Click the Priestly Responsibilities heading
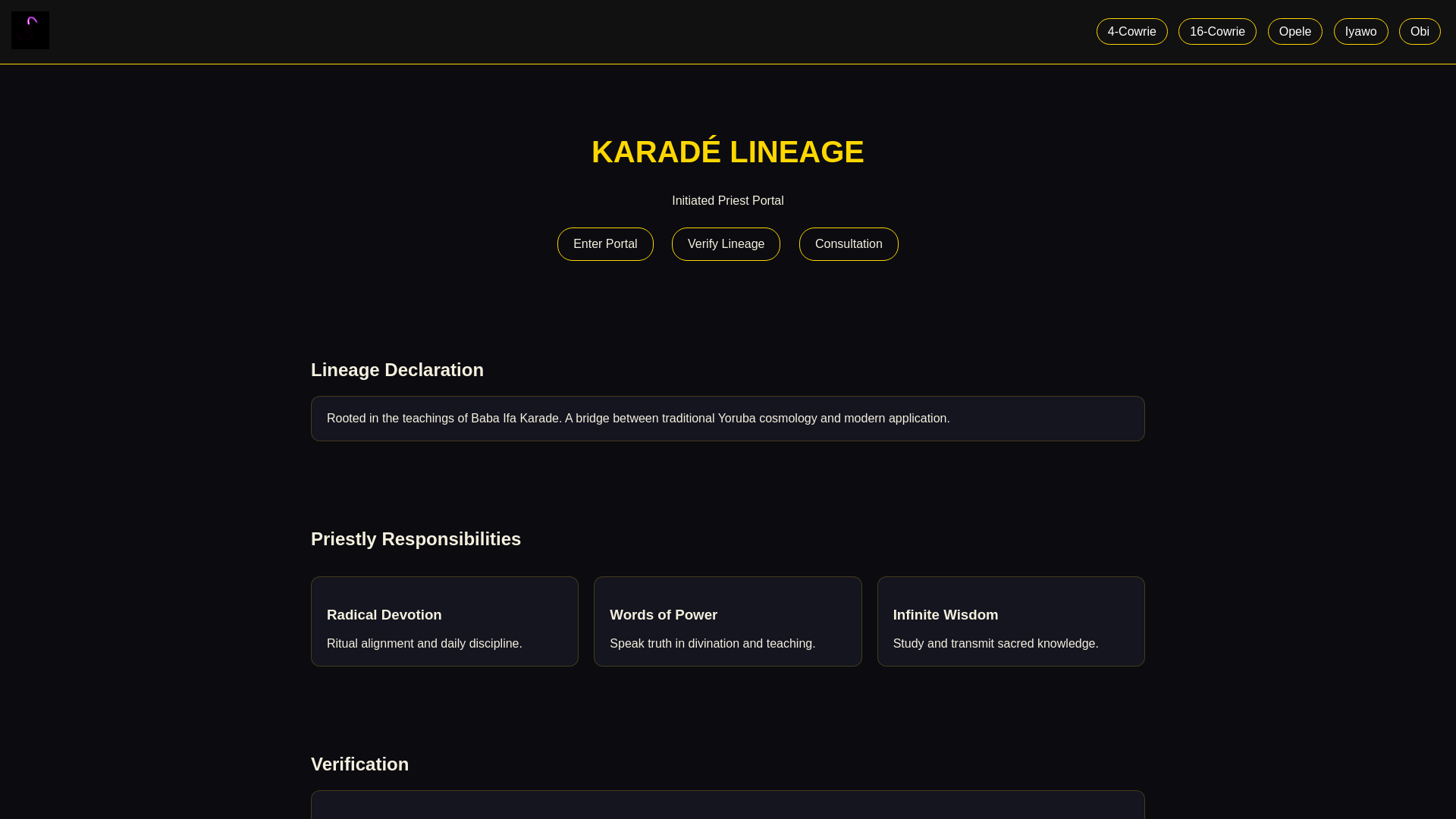This screenshot has height=819, width=1456. tap(416, 539)
